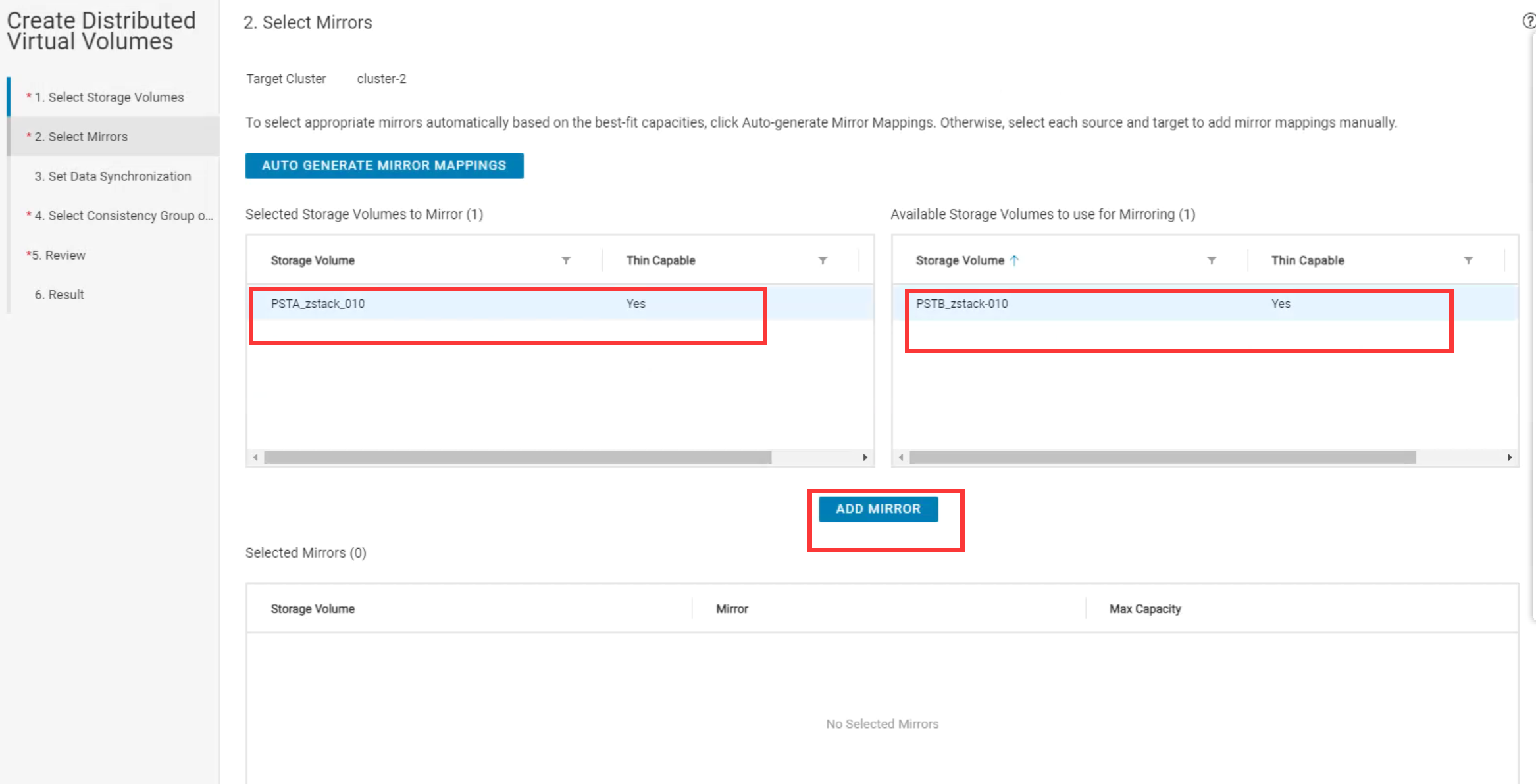Open step 3 Set Data Synchronization
1536x784 pixels.
(113, 176)
